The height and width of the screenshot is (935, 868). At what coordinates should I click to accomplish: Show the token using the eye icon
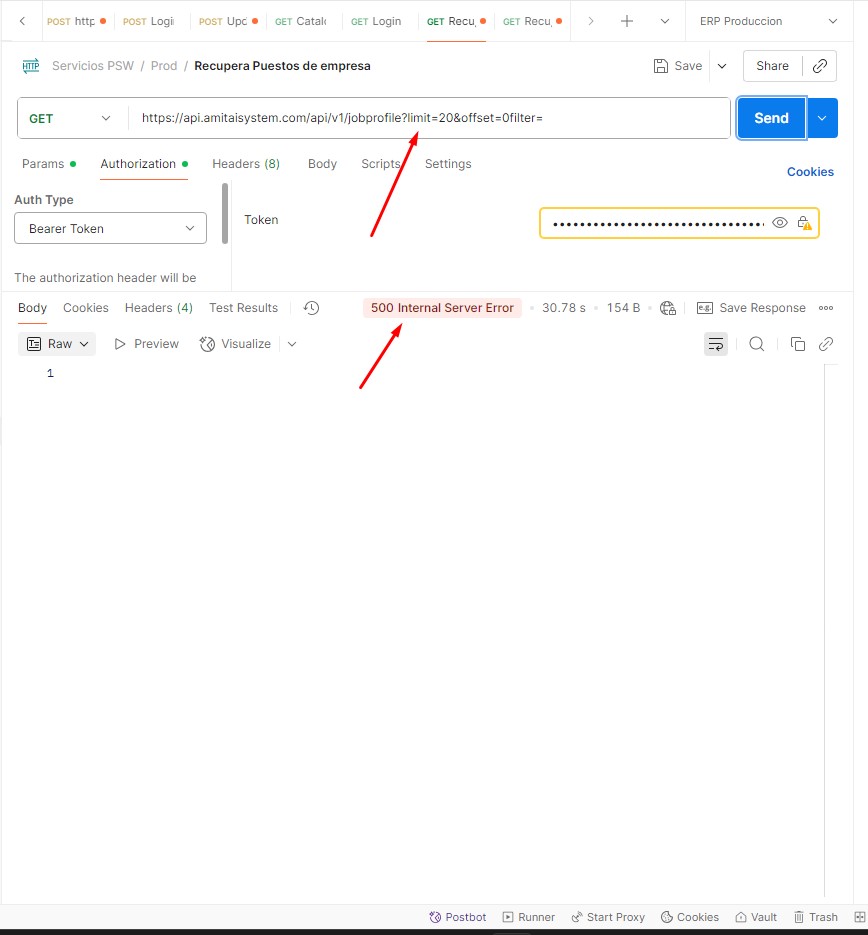click(x=780, y=223)
